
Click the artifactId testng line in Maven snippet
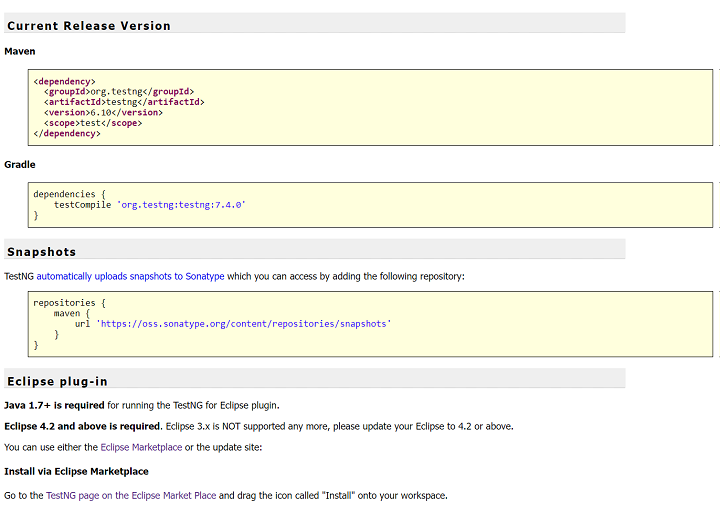pos(123,102)
